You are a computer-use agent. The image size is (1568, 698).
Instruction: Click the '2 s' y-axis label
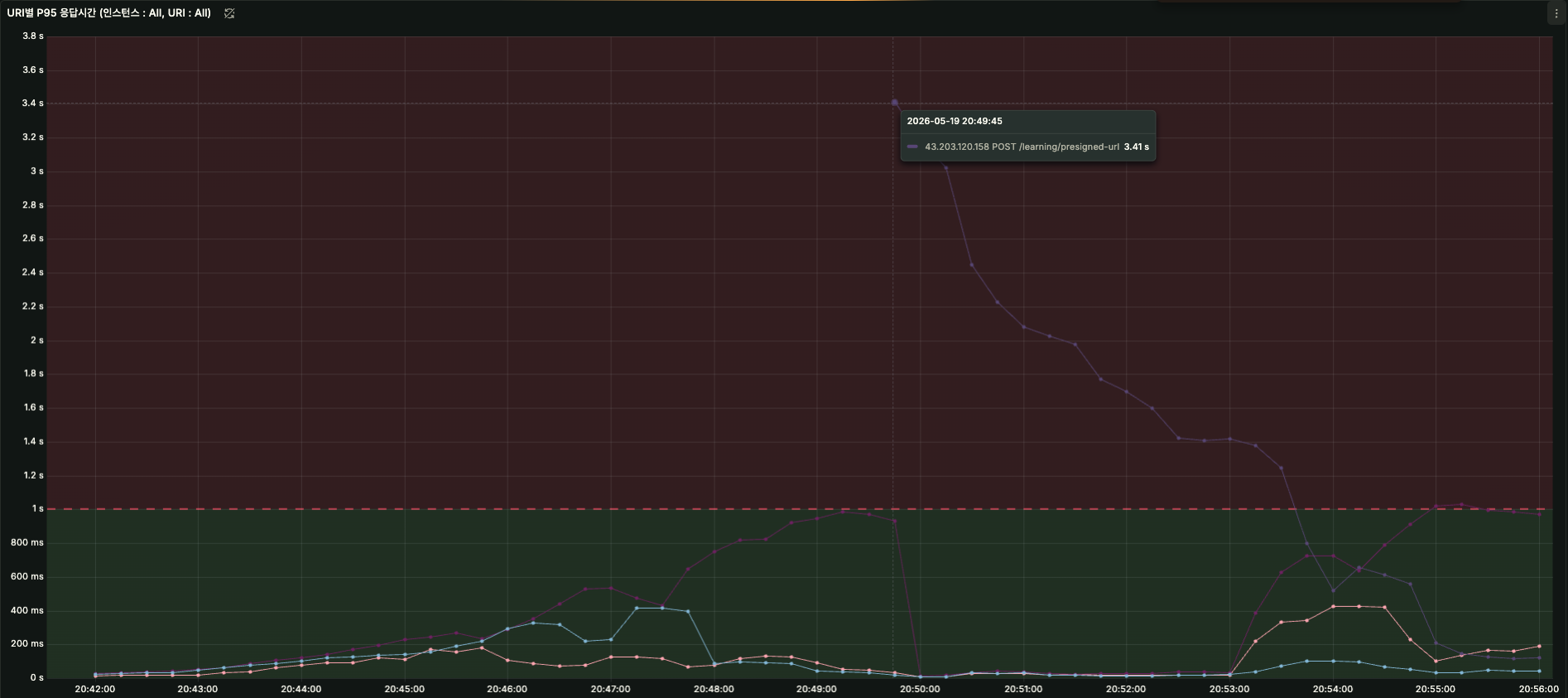point(37,340)
